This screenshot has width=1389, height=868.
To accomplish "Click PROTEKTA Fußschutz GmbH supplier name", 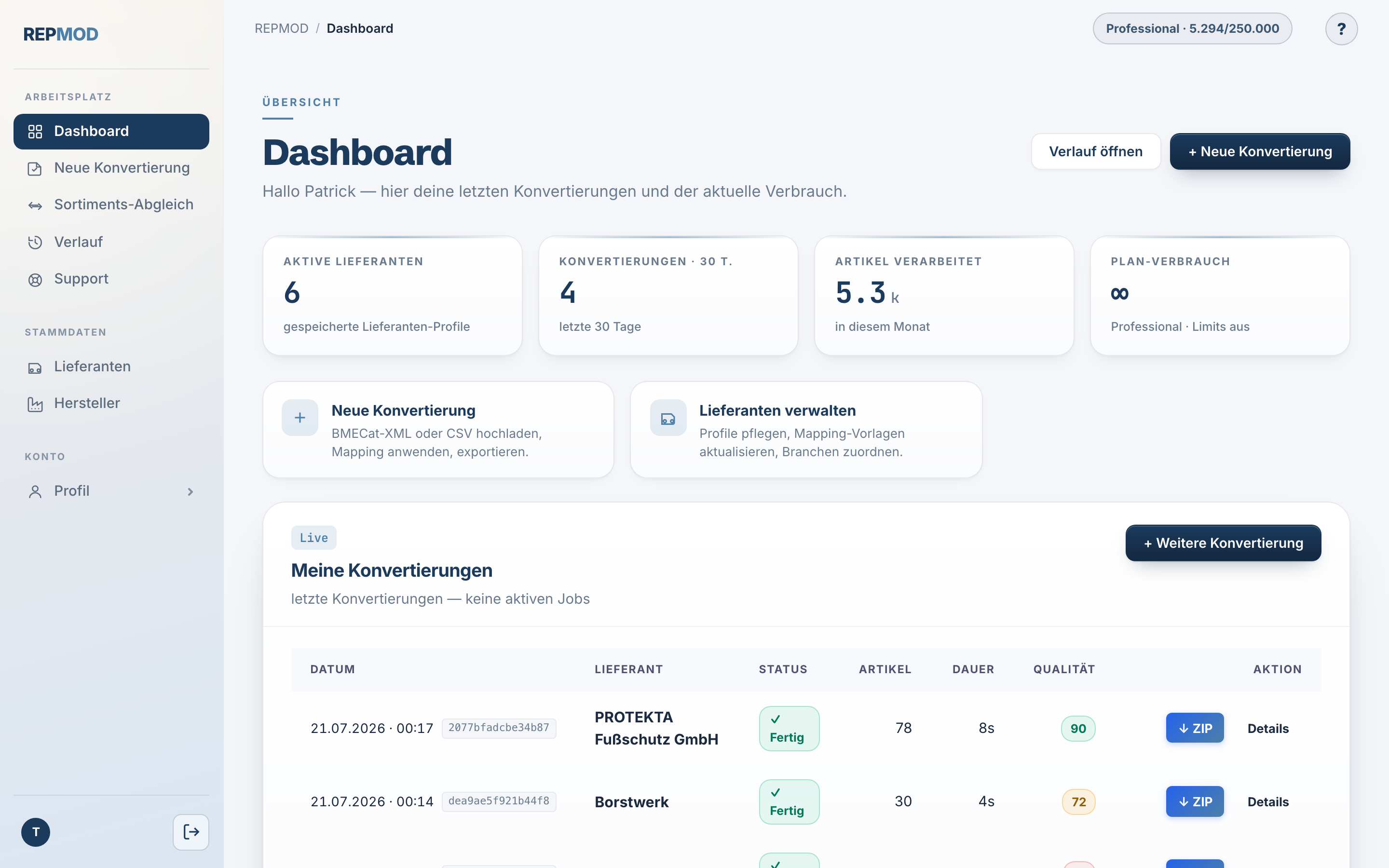I will (656, 729).
